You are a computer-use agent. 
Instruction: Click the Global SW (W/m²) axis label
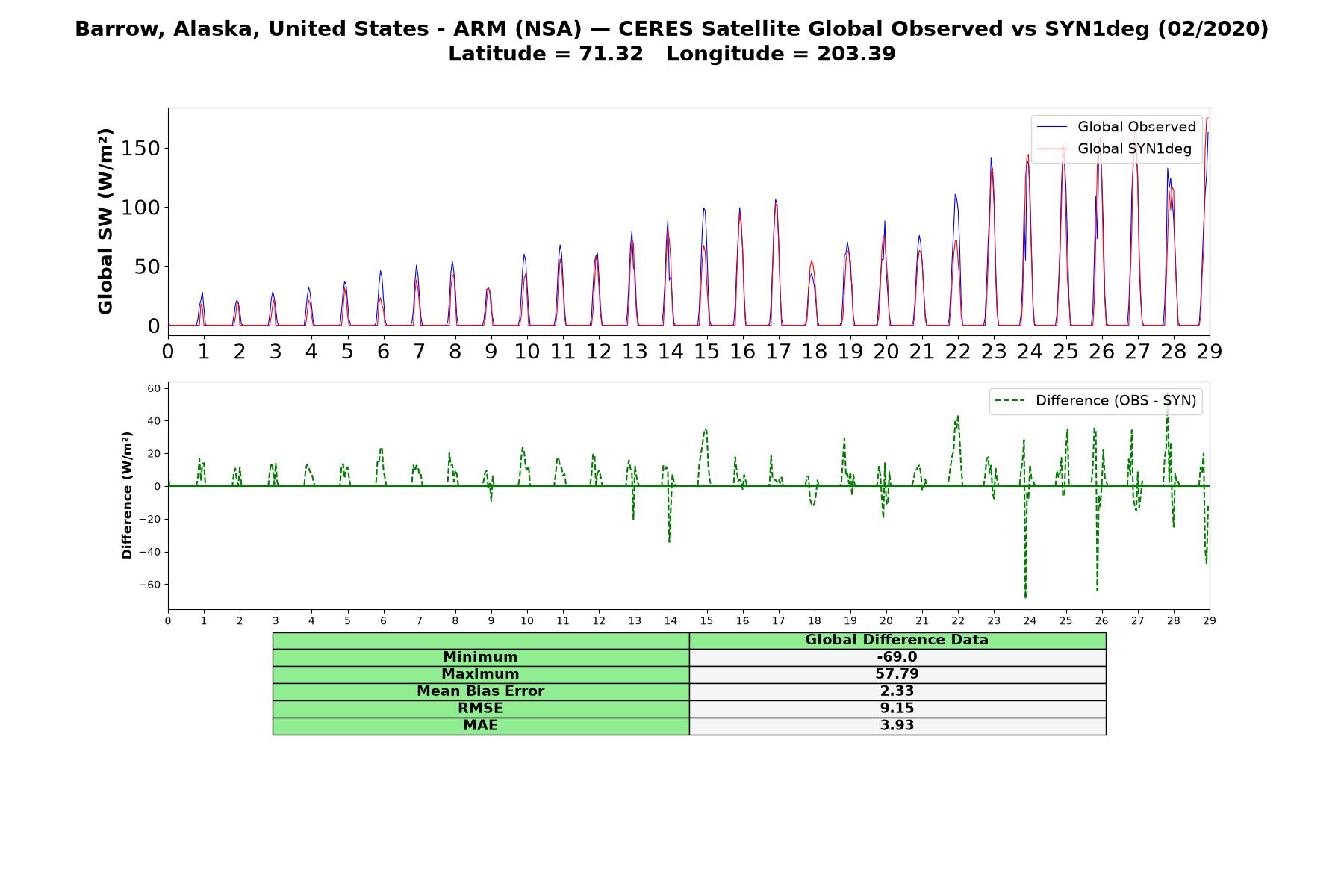click(105, 221)
